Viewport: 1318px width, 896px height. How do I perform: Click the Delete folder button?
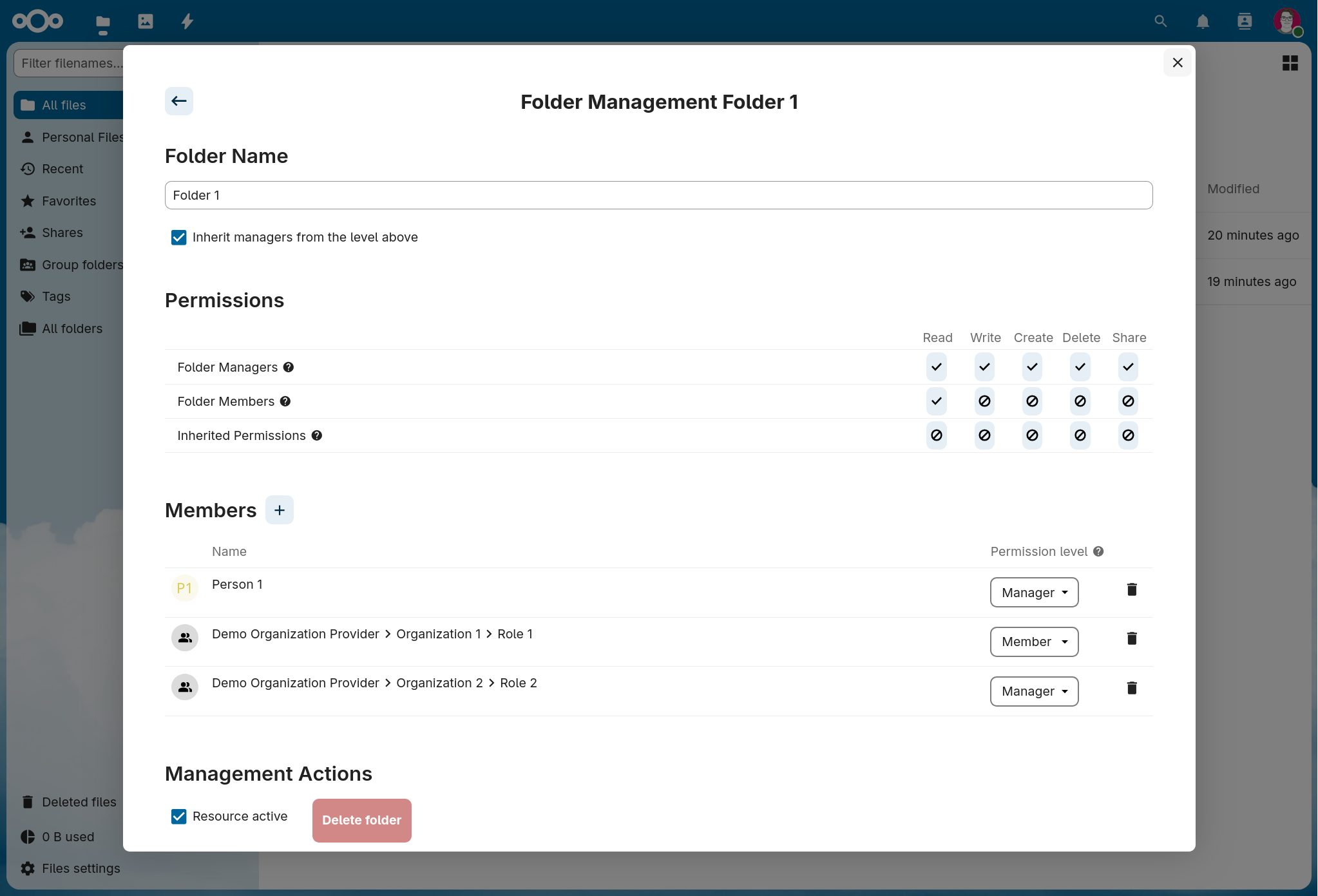click(x=361, y=820)
